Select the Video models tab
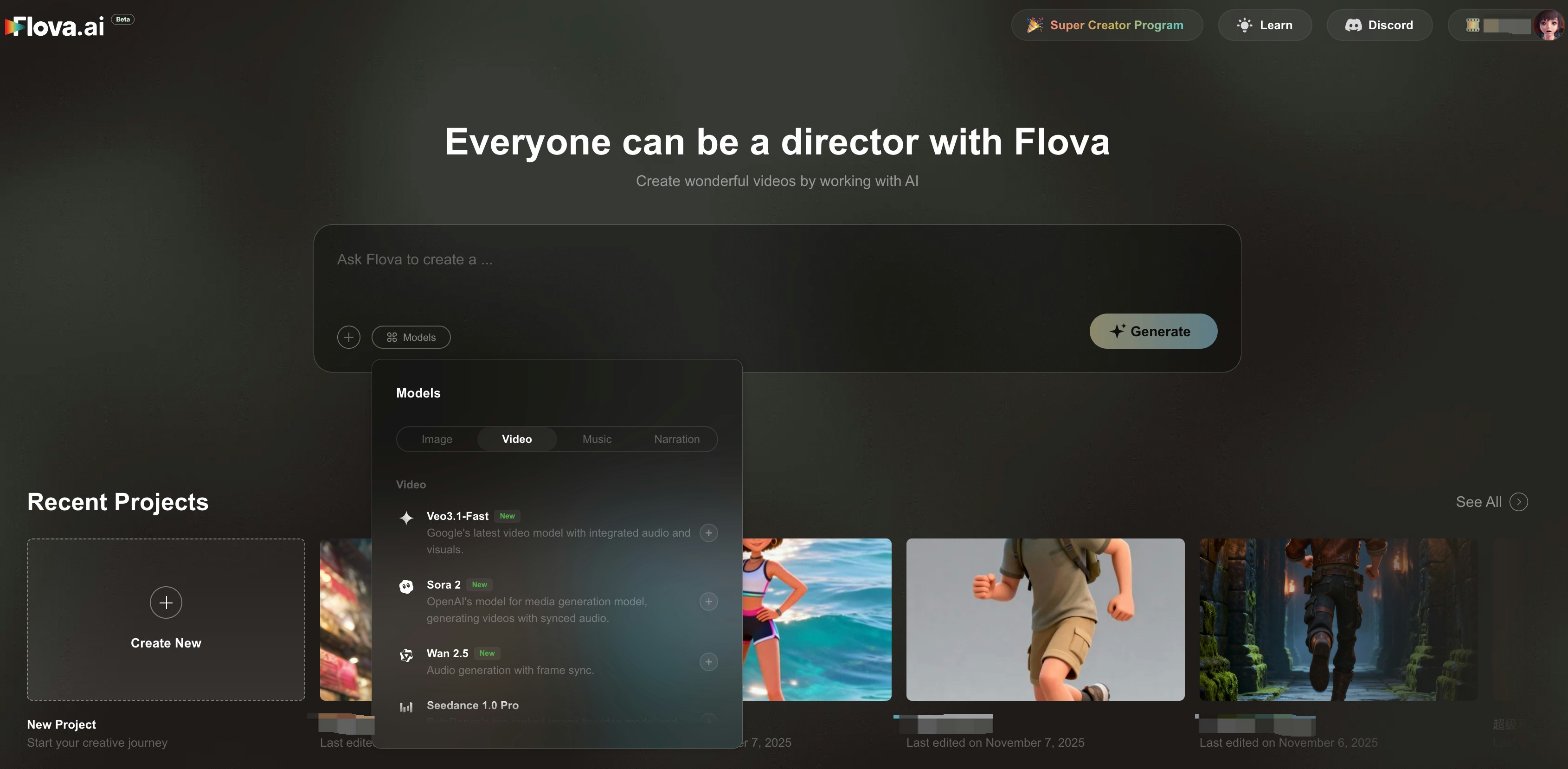1568x769 pixels. (517, 439)
